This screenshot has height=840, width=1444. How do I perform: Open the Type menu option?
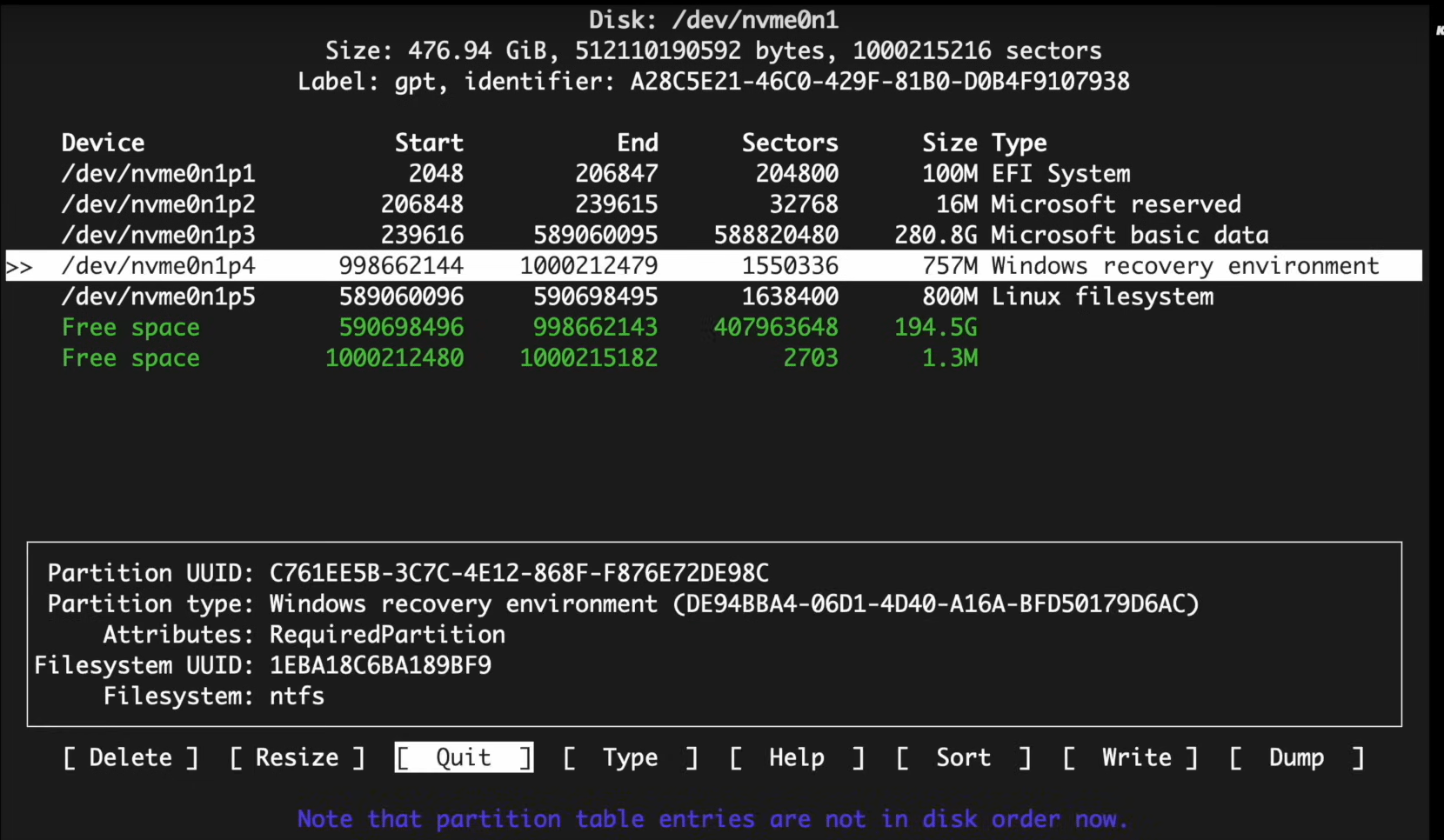coord(630,757)
